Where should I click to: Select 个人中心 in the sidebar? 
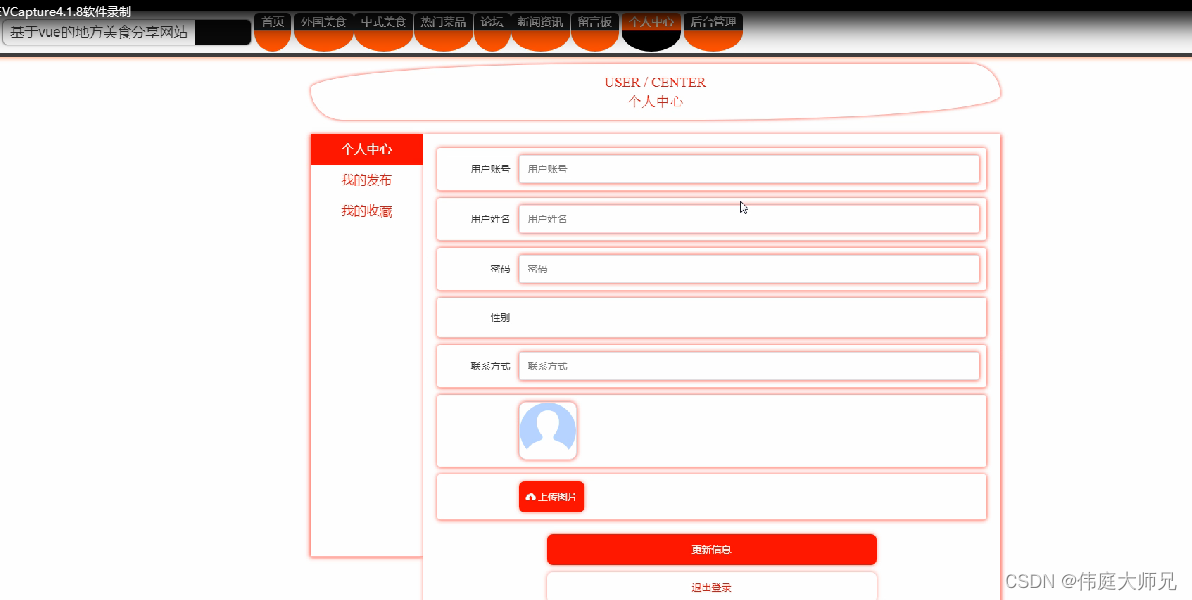[366, 149]
